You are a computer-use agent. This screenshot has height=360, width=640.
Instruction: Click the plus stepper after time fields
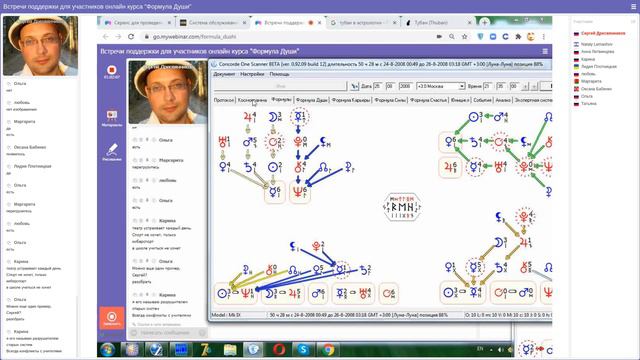tap(525, 86)
